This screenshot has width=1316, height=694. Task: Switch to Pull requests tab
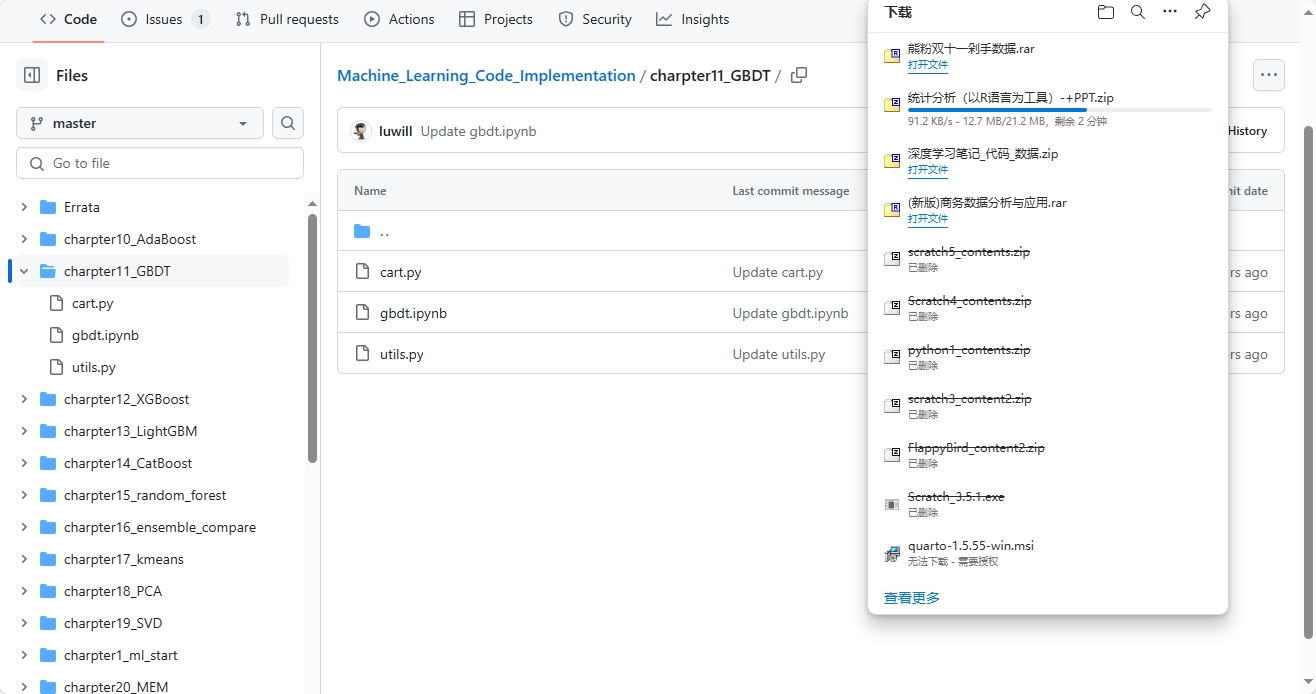tap(287, 19)
